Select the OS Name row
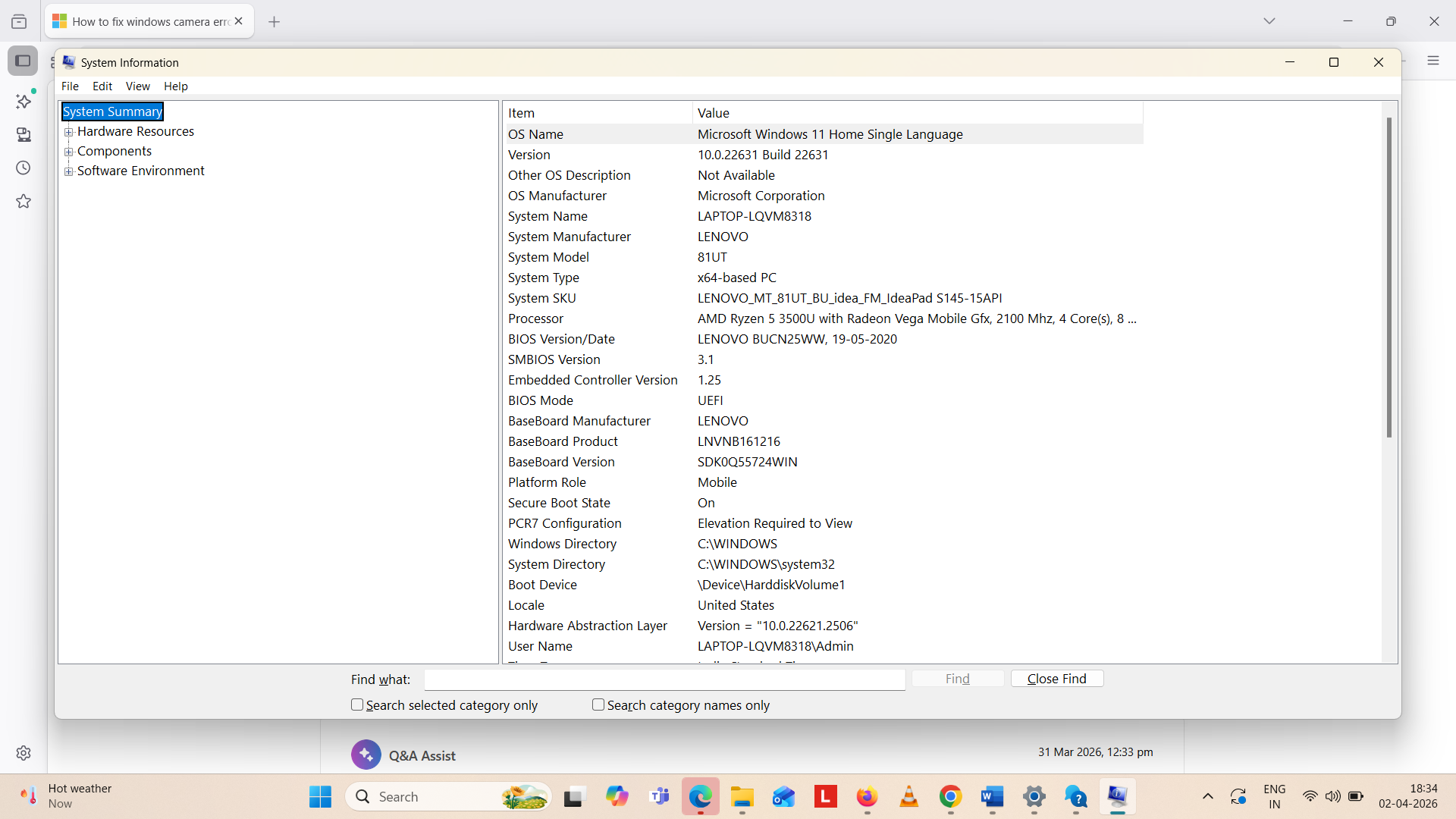 [824, 134]
